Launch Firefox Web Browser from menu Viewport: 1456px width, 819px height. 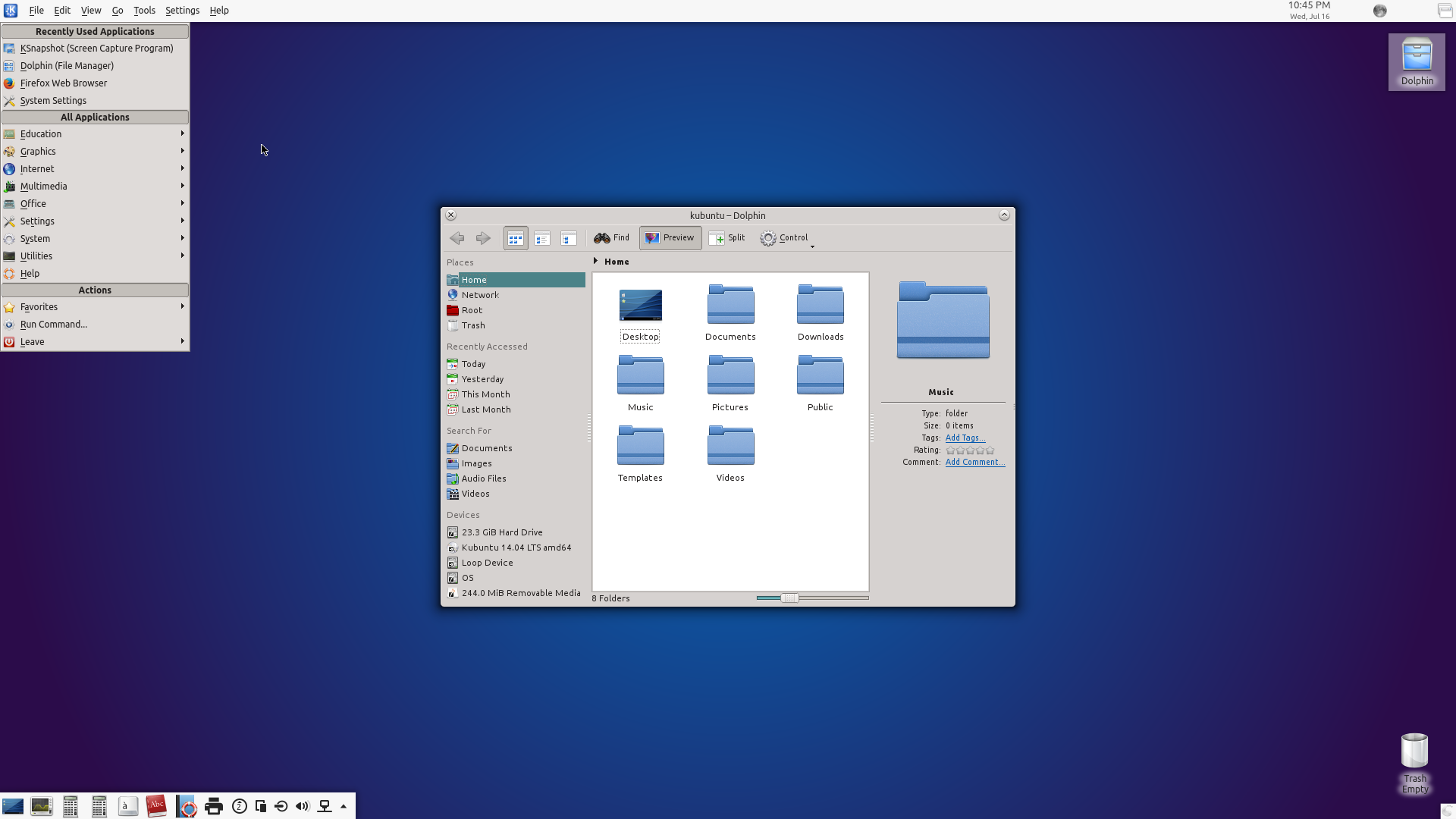[x=64, y=83]
